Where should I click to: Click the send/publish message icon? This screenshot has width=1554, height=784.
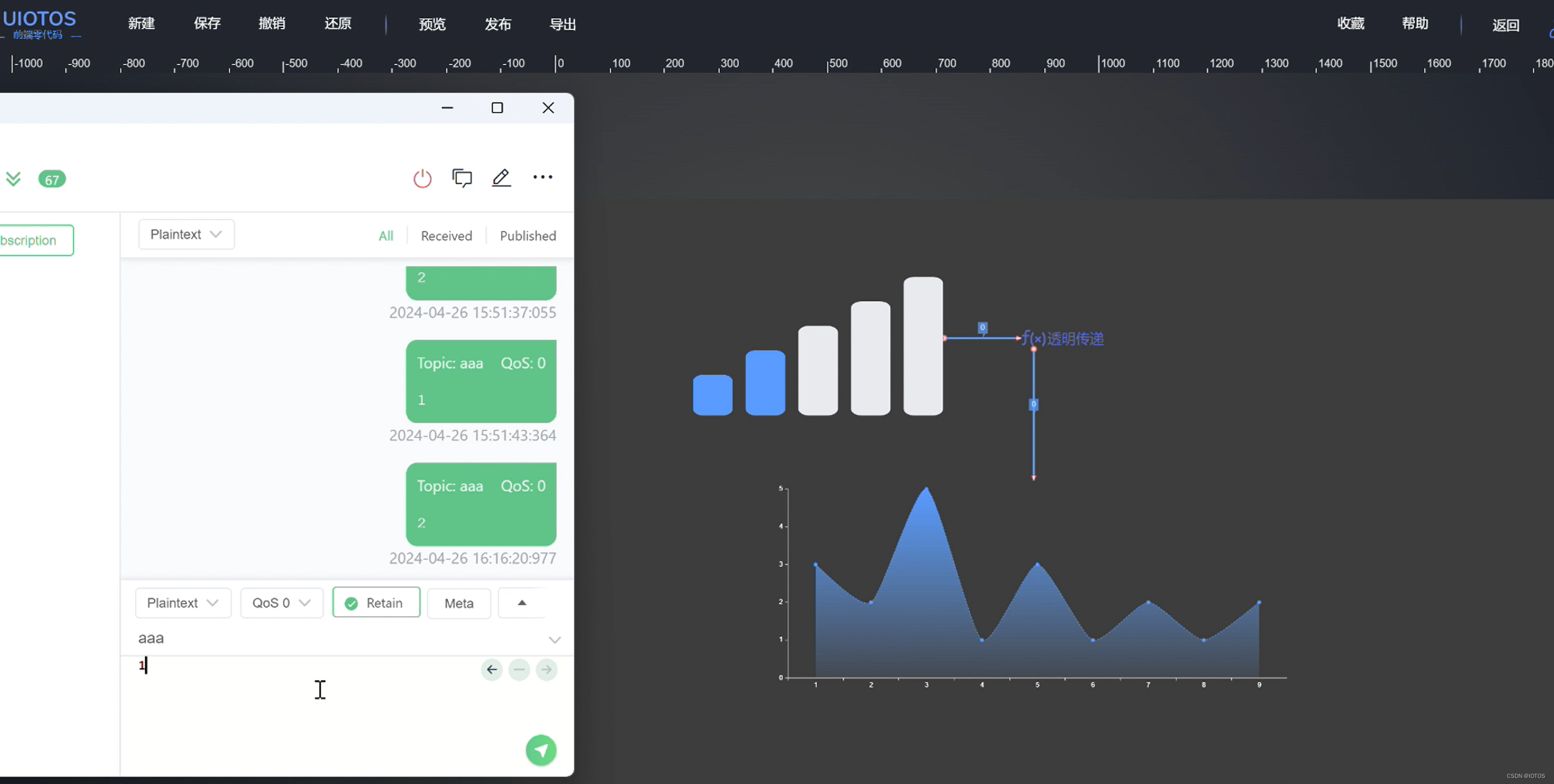pos(541,750)
